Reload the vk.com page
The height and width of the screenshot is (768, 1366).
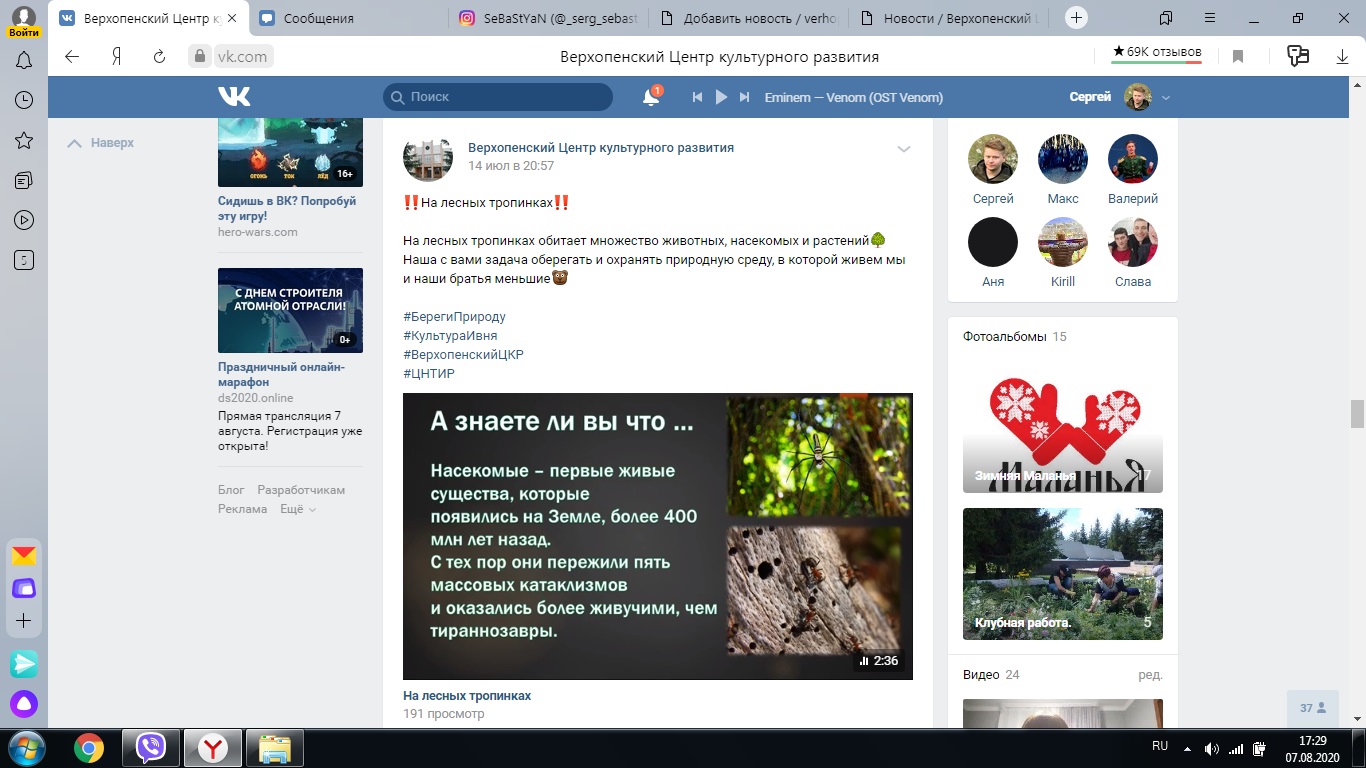pyautogui.click(x=159, y=57)
